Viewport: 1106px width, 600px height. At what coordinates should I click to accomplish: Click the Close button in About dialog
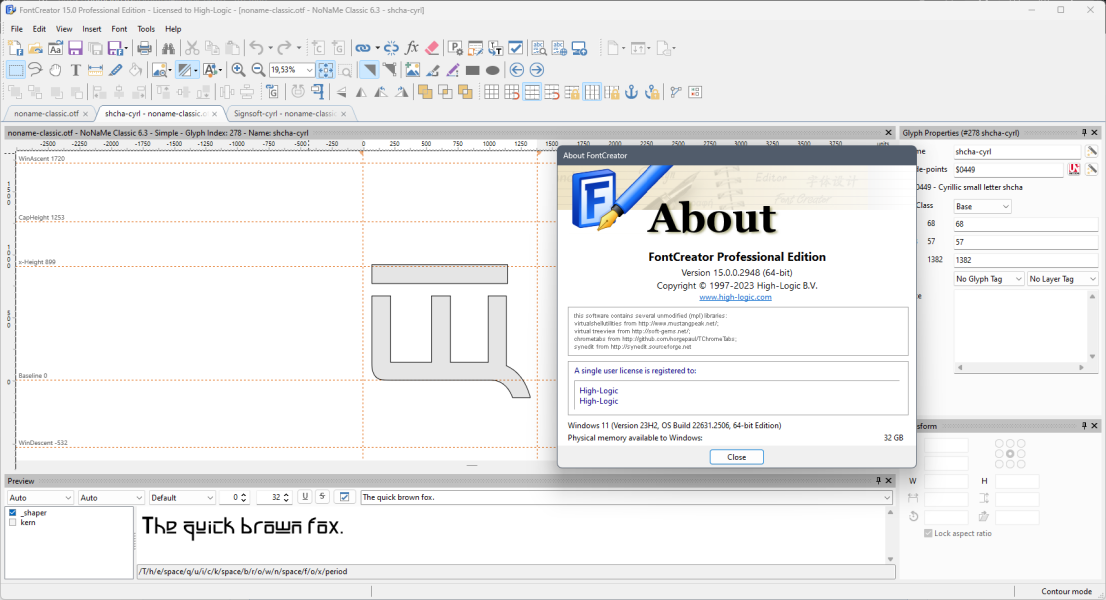click(736, 457)
